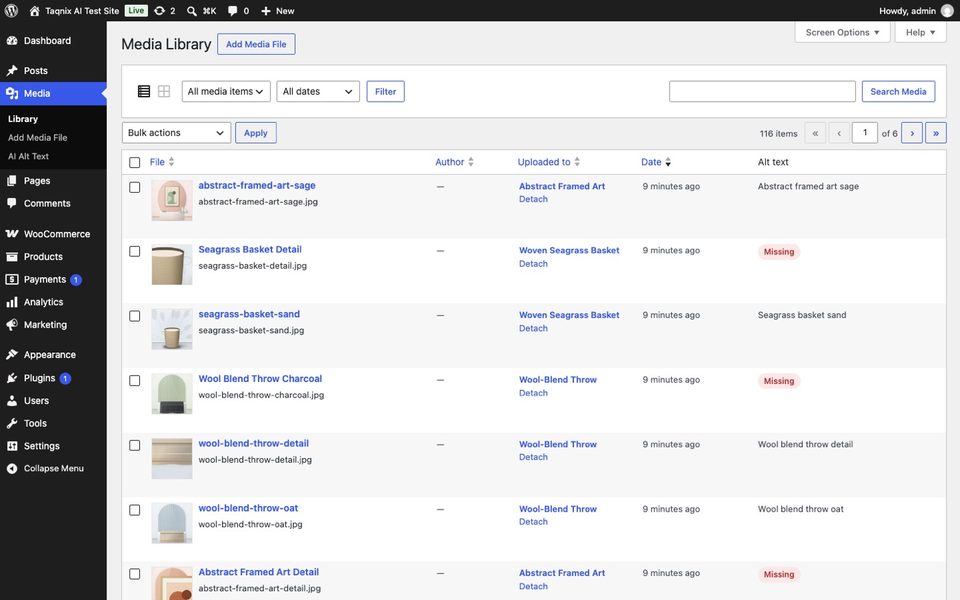Open the WordPress logo menu
Screen dimensions: 960x600
click(x=11, y=10)
